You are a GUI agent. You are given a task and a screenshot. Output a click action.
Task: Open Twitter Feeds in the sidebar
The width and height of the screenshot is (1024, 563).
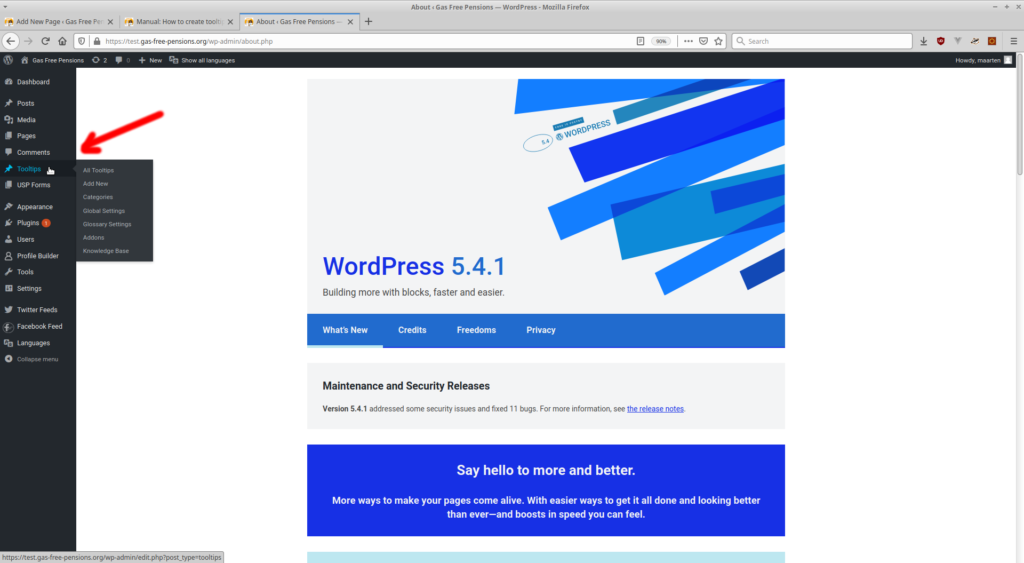[x=38, y=310]
